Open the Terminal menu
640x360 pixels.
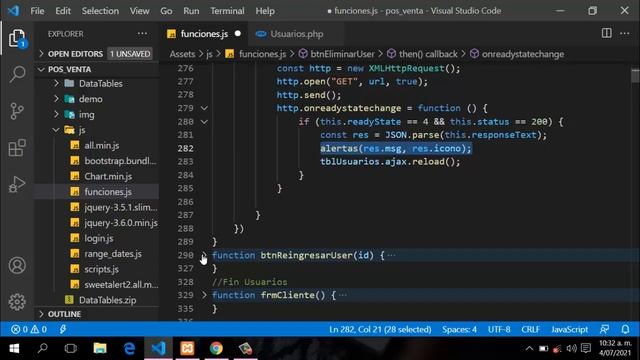[227, 11]
